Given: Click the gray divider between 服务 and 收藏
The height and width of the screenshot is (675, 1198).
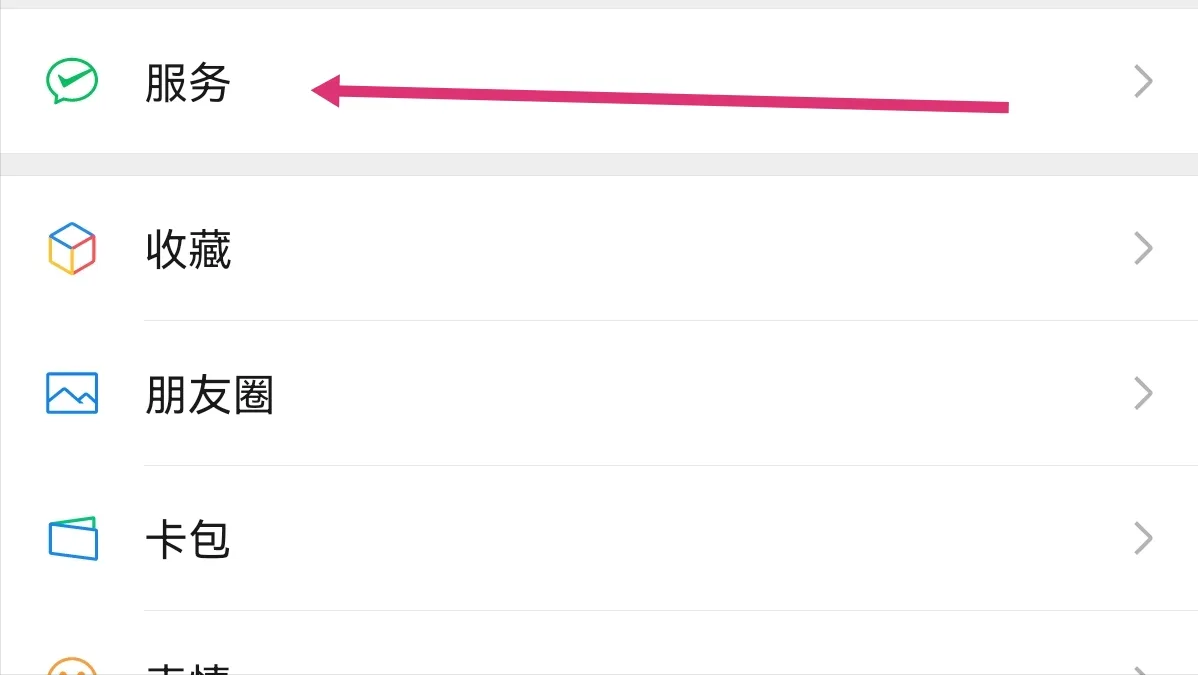Looking at the screenshot, I should pos(599,164).
